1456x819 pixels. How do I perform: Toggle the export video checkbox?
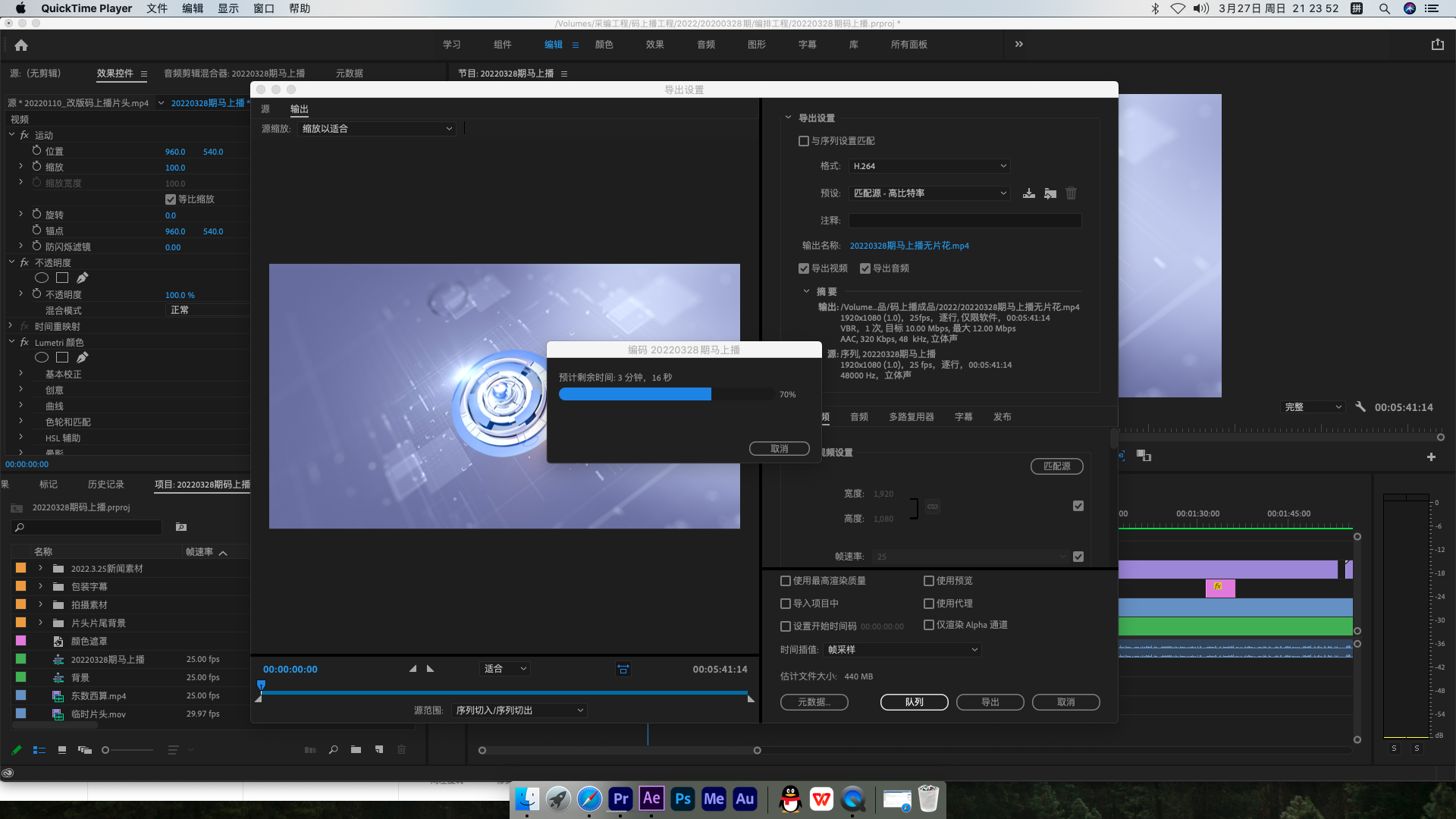point(804,268)
